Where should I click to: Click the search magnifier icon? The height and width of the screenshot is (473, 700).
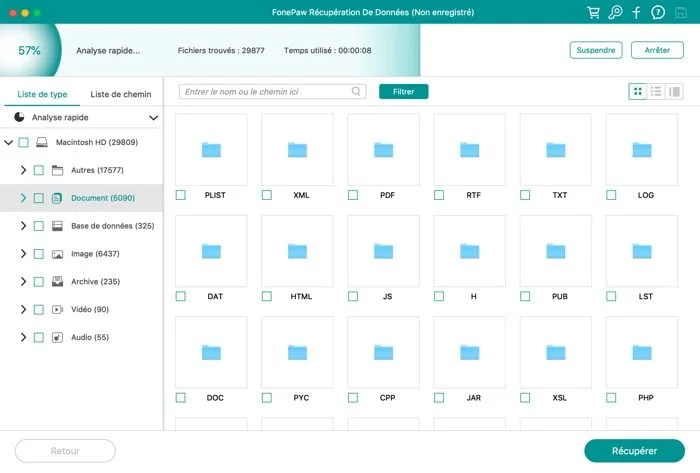[356, 91]
